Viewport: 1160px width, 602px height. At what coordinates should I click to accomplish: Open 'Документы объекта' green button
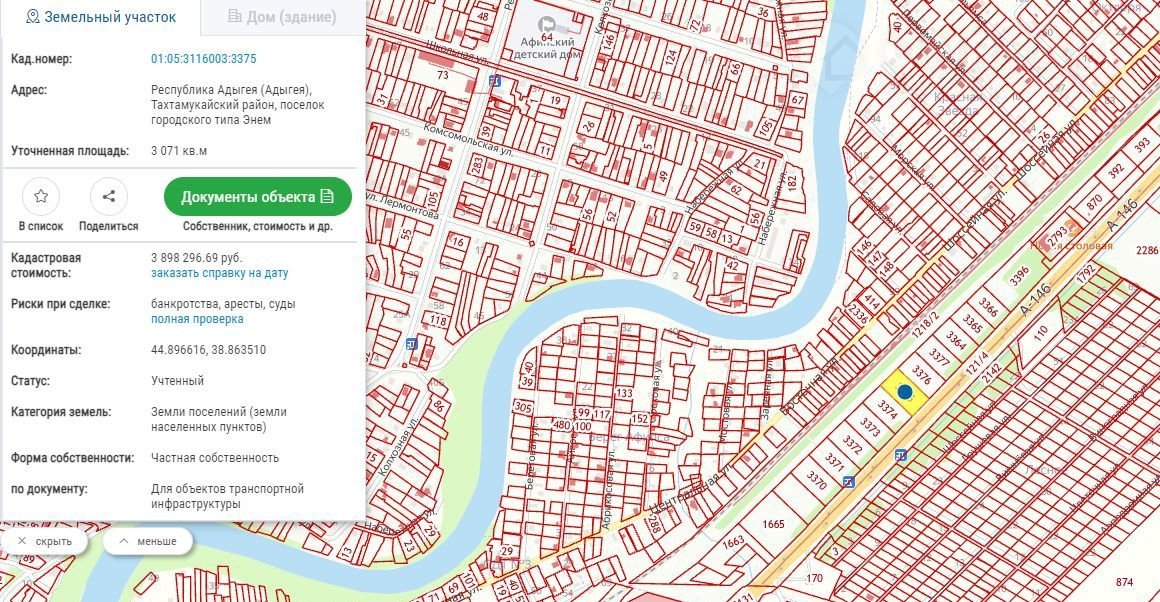257,197
